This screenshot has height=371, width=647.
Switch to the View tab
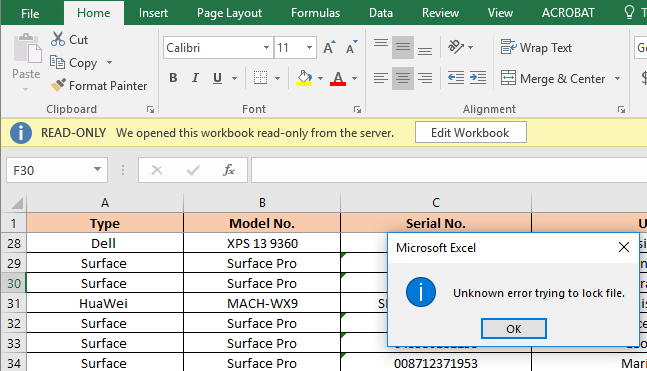(500, 13)
